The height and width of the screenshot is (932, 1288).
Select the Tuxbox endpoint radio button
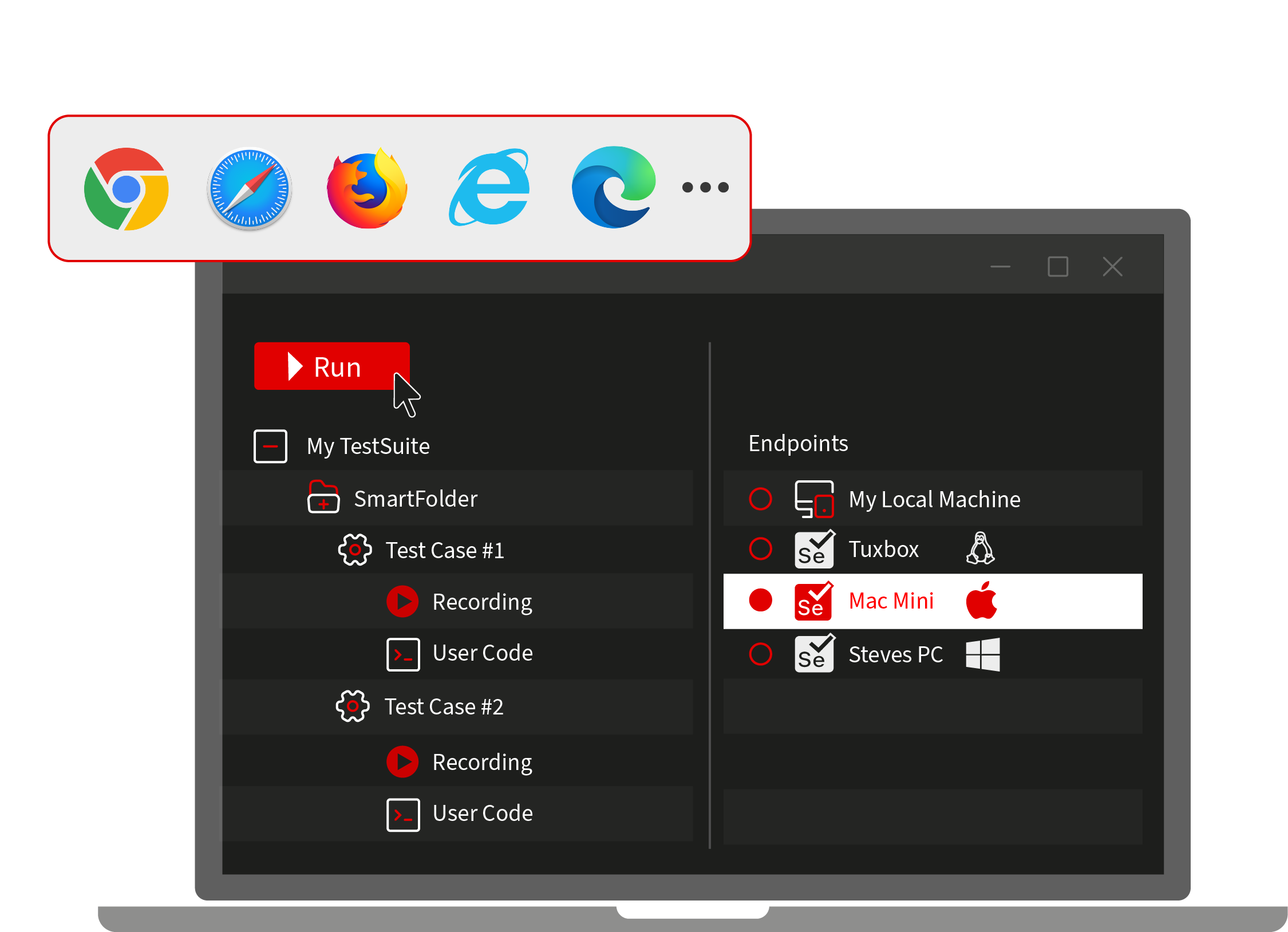(x=760, y=548)
